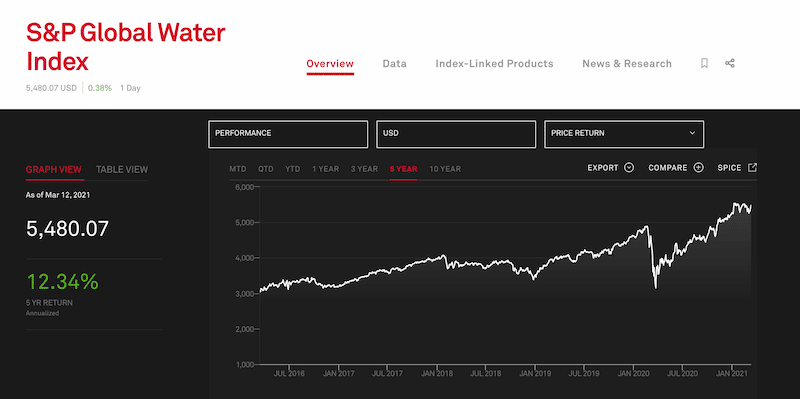This screenshot has height=399, width=800.
Task: Select the Overview tab
Action: 330,64
